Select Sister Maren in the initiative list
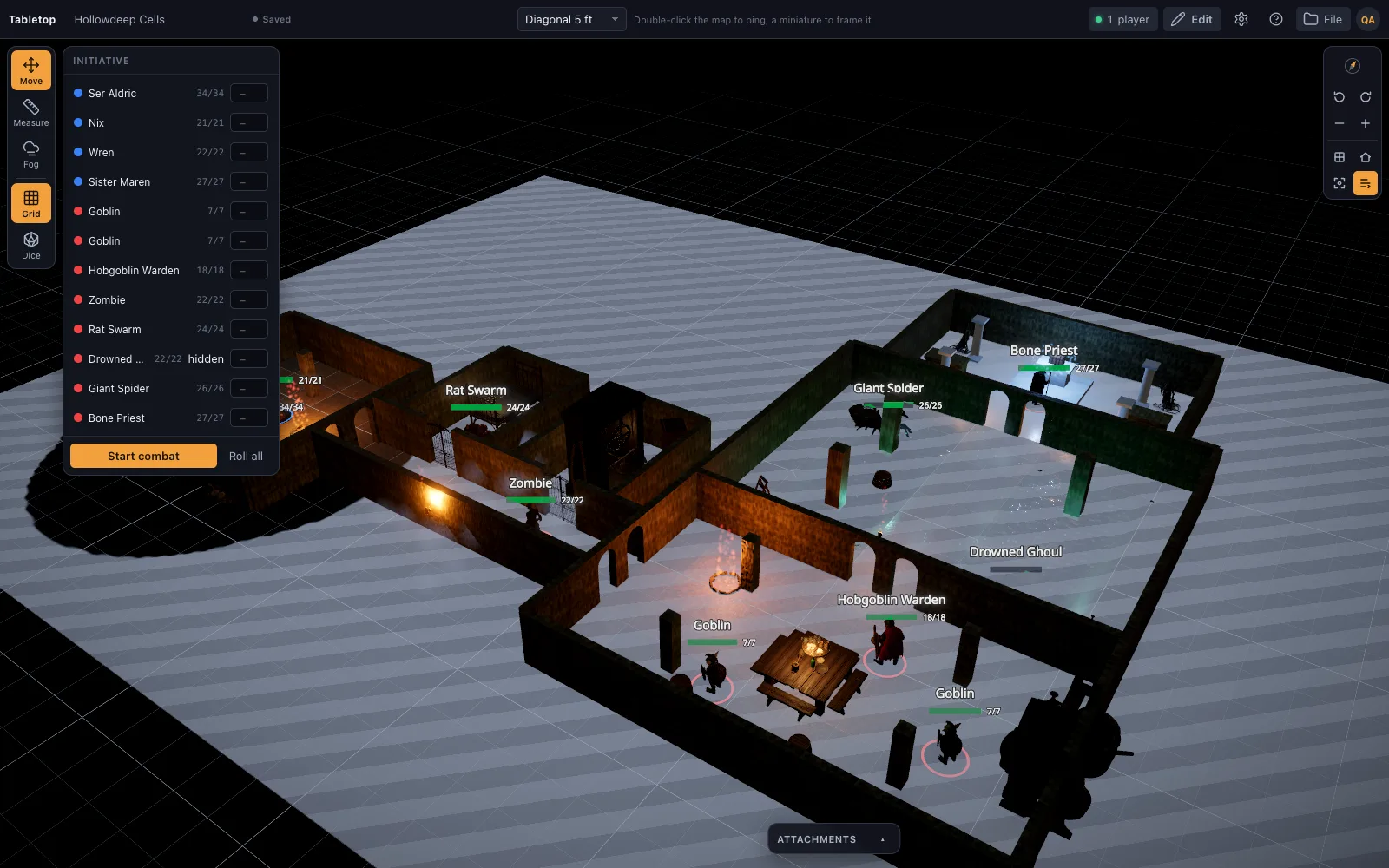 [x=171, y=181]
